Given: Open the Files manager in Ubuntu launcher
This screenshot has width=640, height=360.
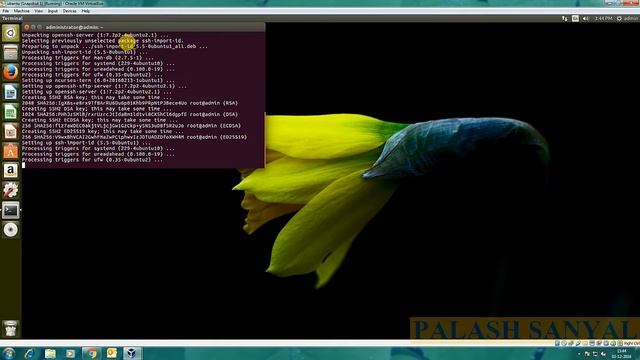Looking at the screenshot, I should 11,53.
